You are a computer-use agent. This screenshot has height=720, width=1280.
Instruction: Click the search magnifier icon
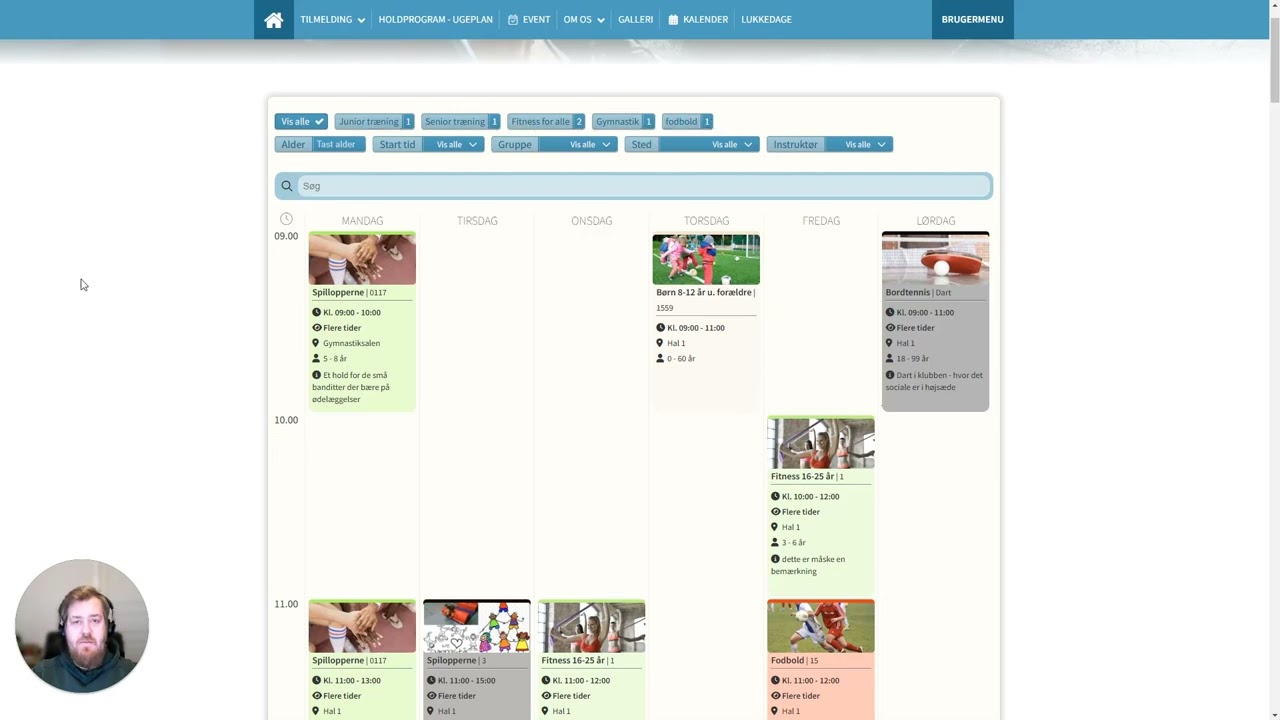coord(287,186)
